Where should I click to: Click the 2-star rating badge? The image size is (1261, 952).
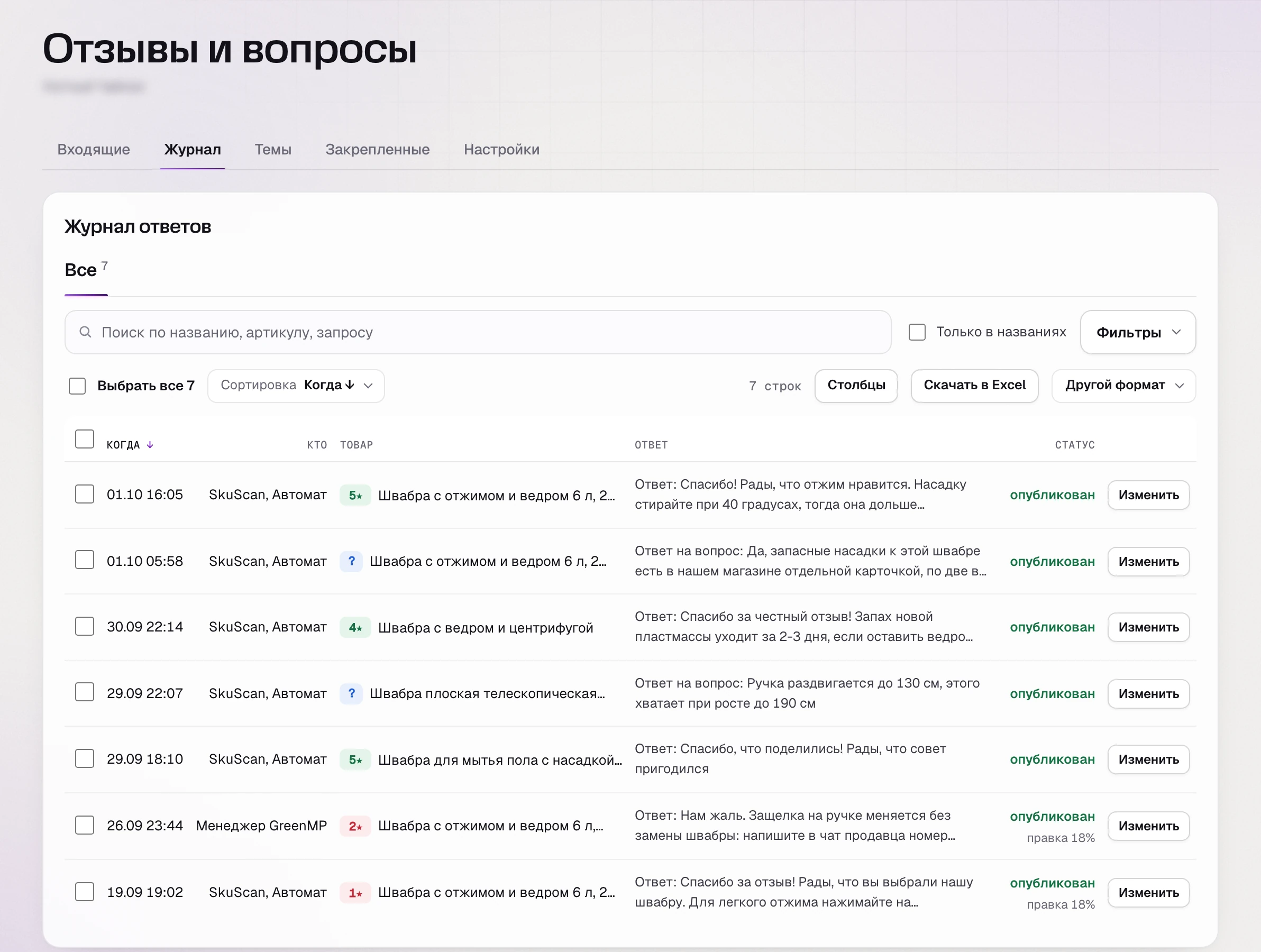[355, 826]
